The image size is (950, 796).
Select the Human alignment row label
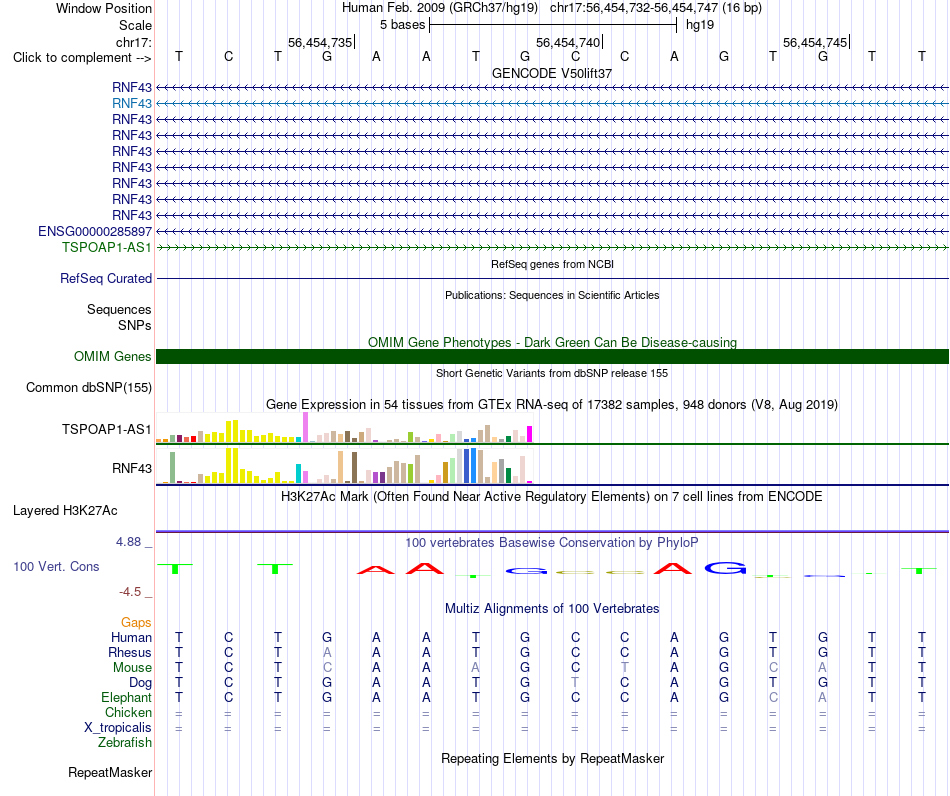(x=131, y=637)
